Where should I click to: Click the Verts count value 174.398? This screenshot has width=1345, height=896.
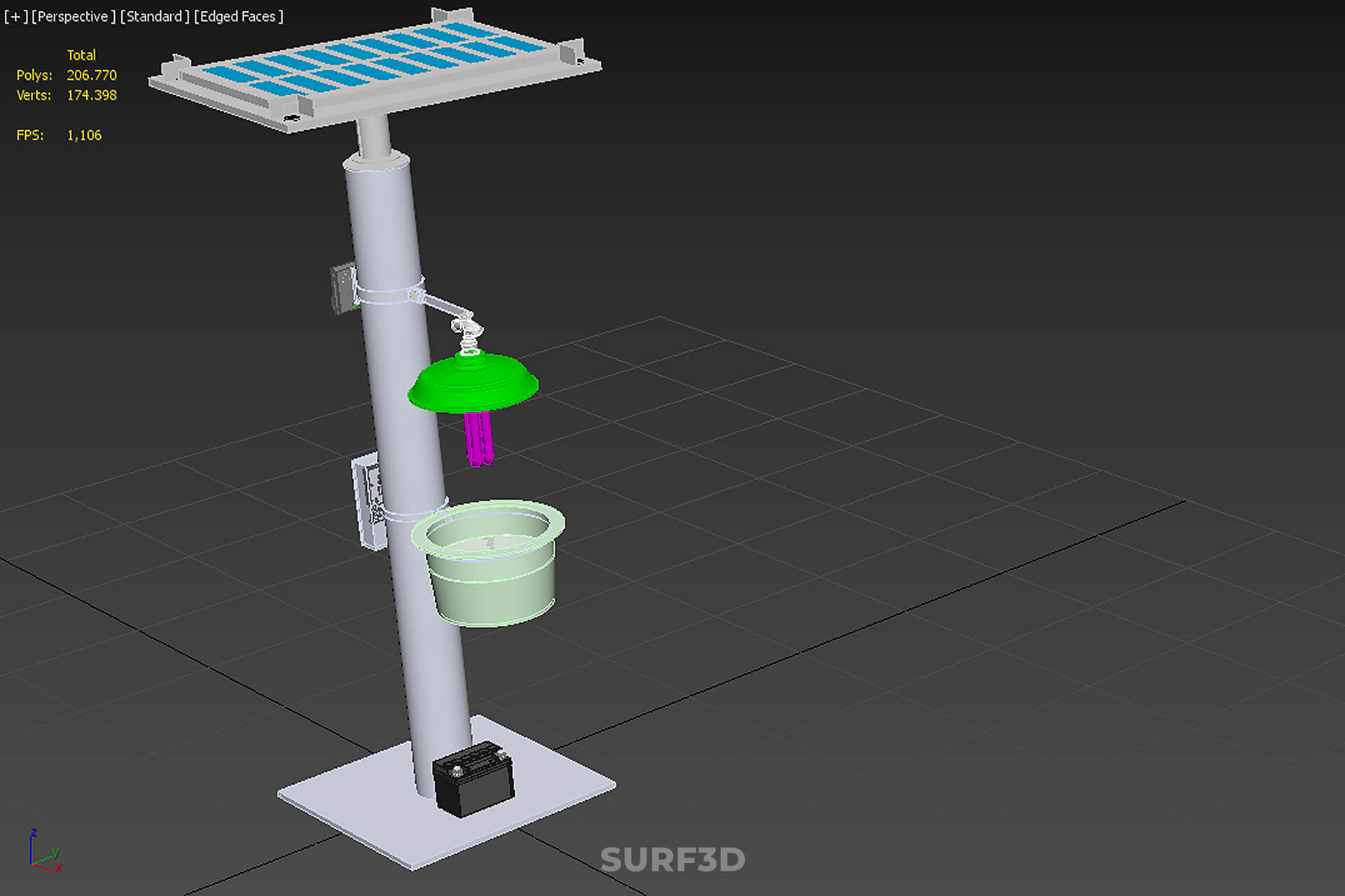point(92,95)
